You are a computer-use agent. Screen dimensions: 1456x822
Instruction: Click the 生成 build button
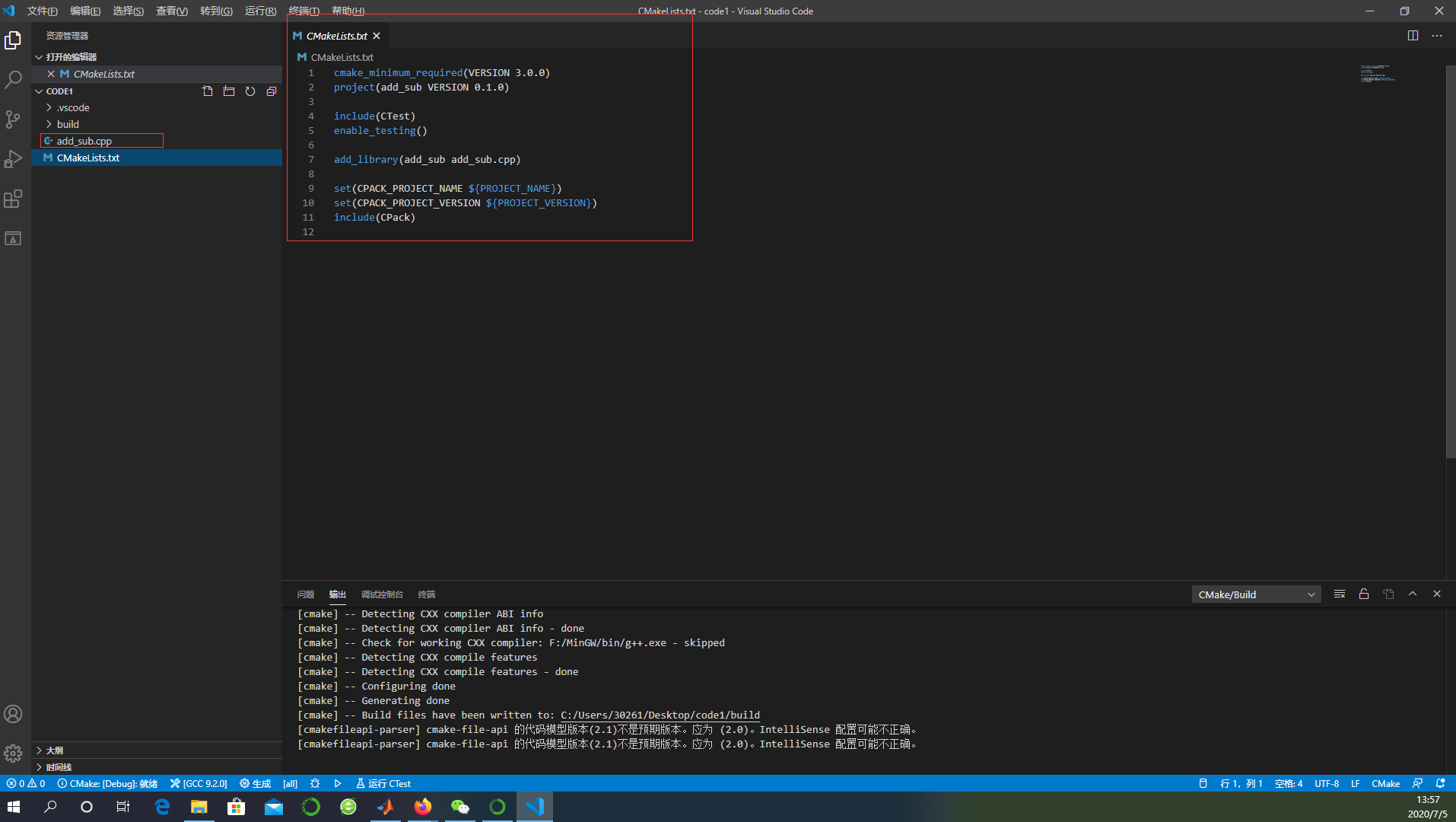(x=256, y=783)
